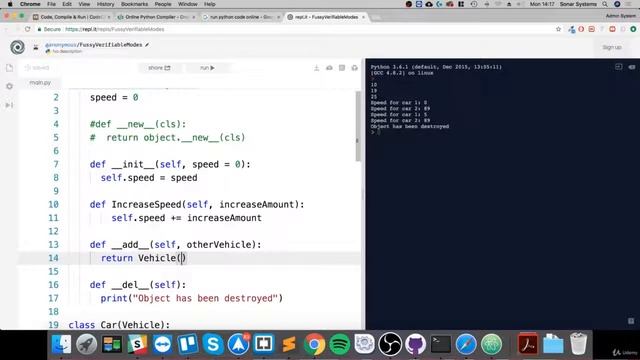The height and width of the screenshot is (360, 640).
Task: Click the editor vertical scrollbar
Action: tap(358, 127)
